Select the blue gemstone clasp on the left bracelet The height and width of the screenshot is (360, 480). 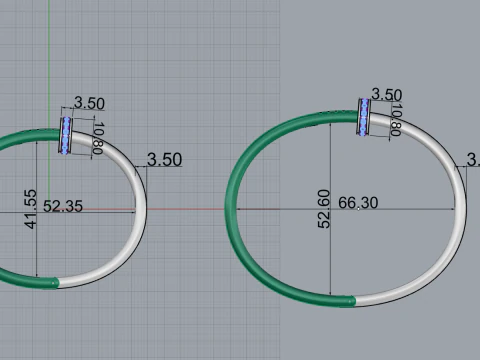point(66,135)
